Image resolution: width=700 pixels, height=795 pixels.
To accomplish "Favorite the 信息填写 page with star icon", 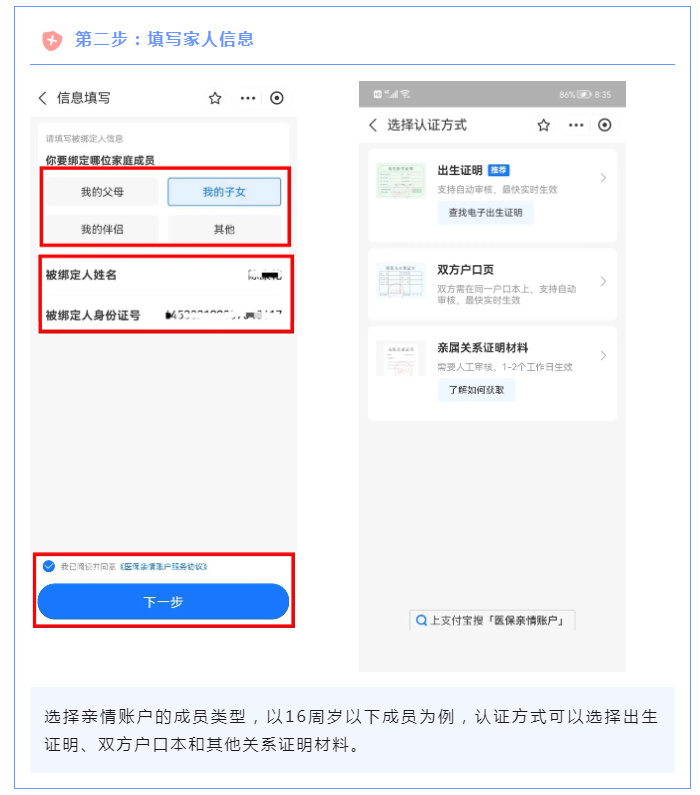I will point(215,98).
